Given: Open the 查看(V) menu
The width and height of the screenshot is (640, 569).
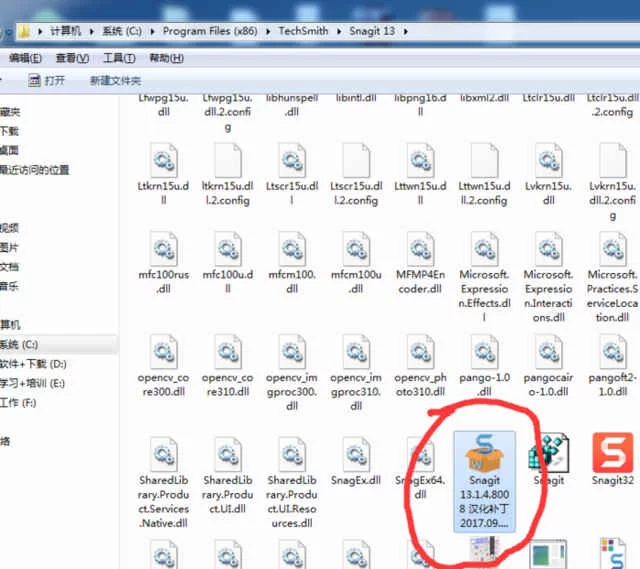Looking at the screenshot, I should (72, 58).
